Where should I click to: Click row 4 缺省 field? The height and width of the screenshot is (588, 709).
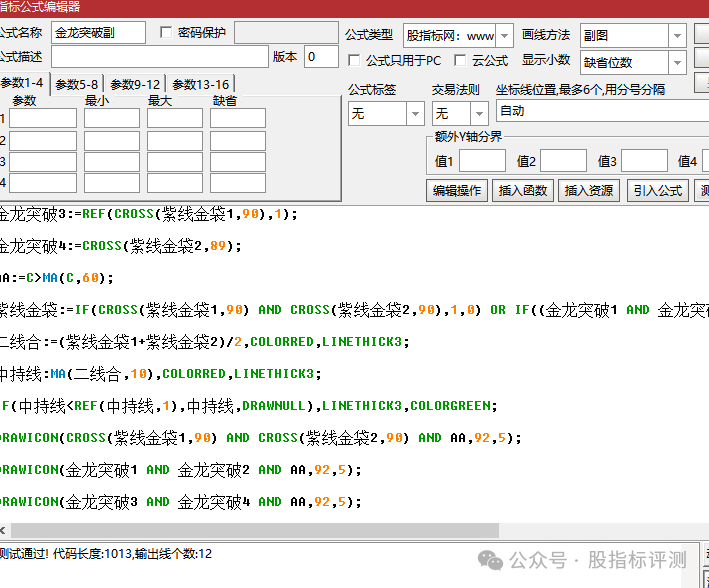[238, 183]
